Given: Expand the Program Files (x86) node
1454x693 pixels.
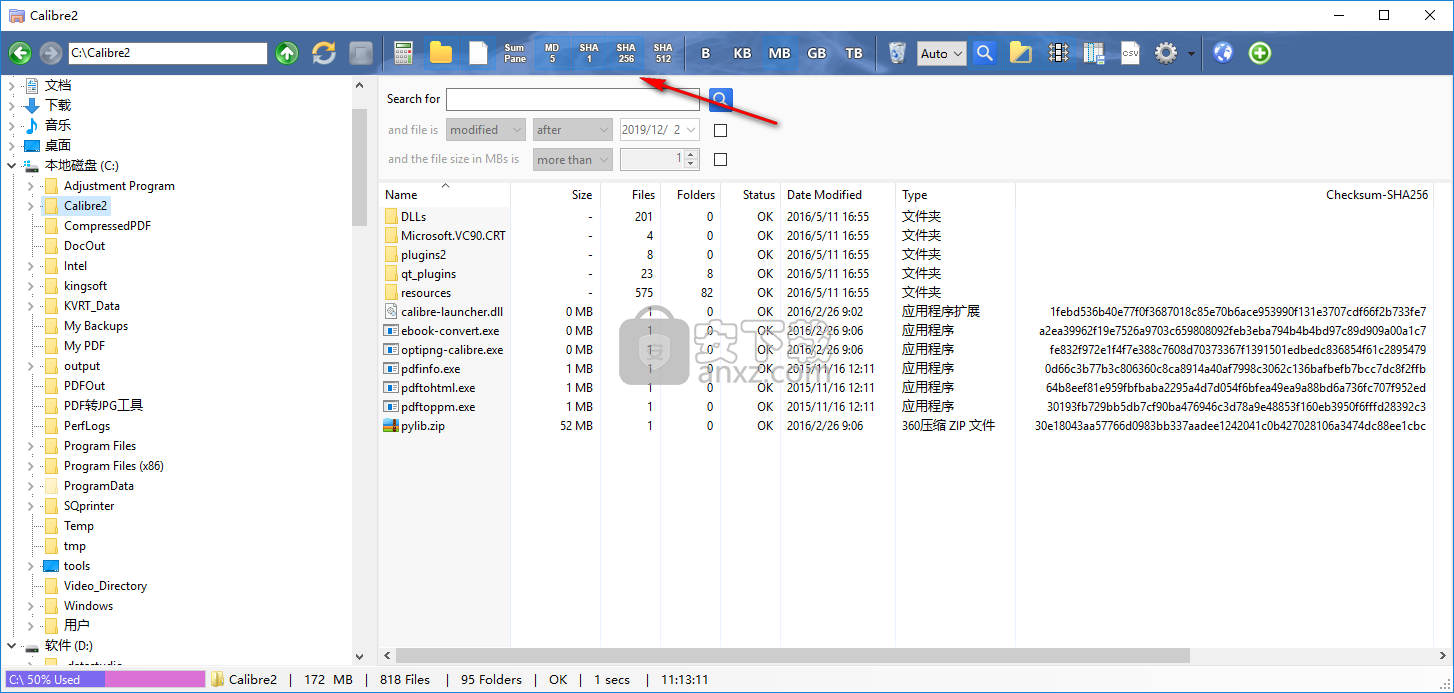Looking at the screenshot, I should tap(31, 466).
